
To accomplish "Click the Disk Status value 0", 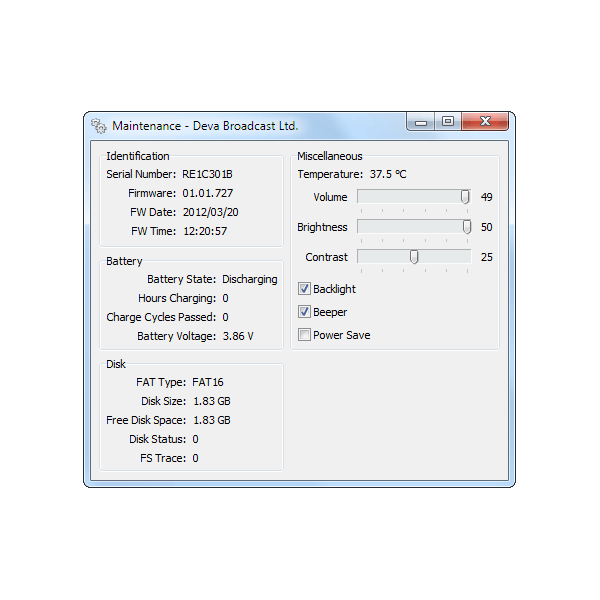I will (x=196, y=439).
